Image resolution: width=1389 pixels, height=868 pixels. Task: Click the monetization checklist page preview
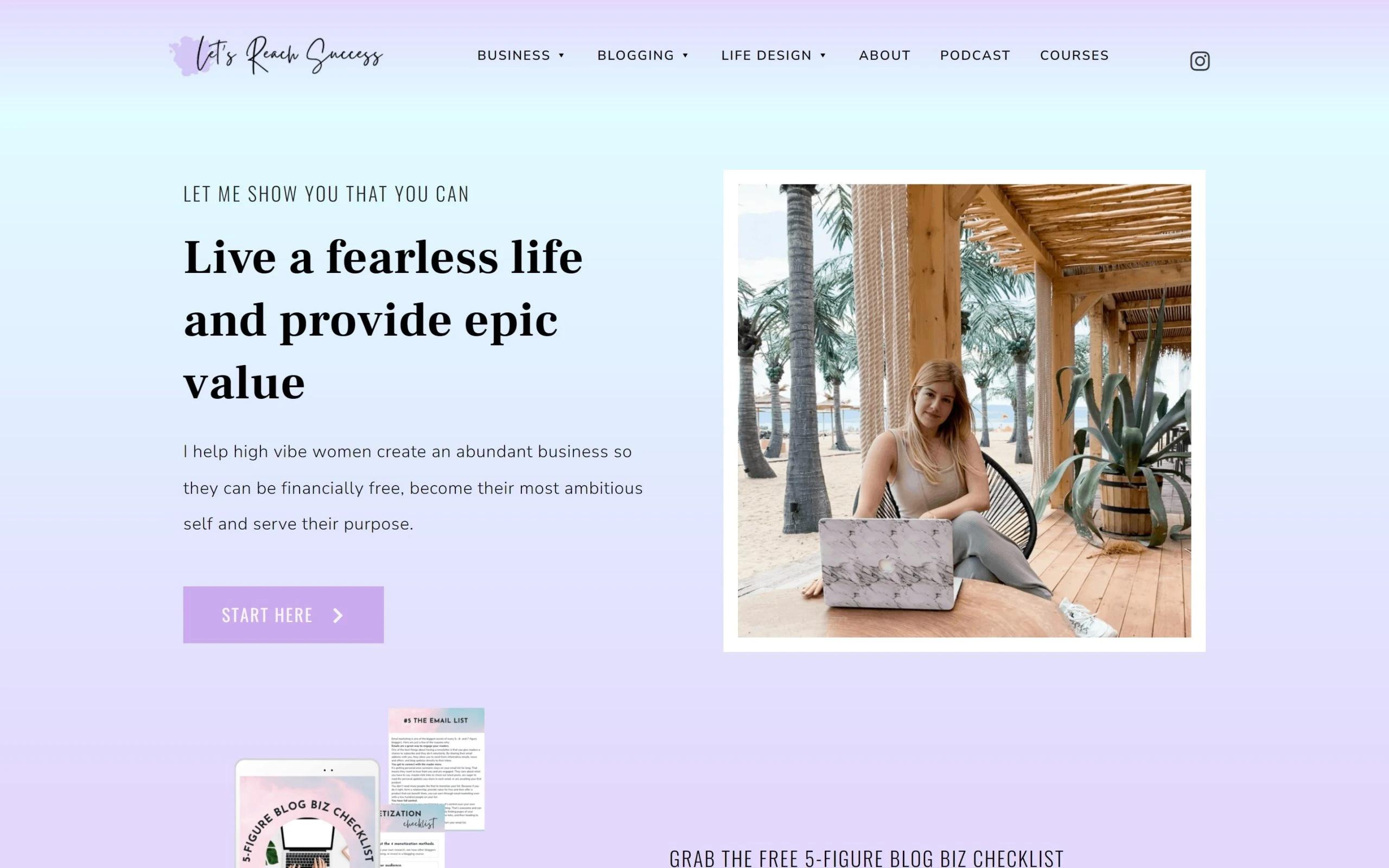pyautogui.click(x=411, y=837)
